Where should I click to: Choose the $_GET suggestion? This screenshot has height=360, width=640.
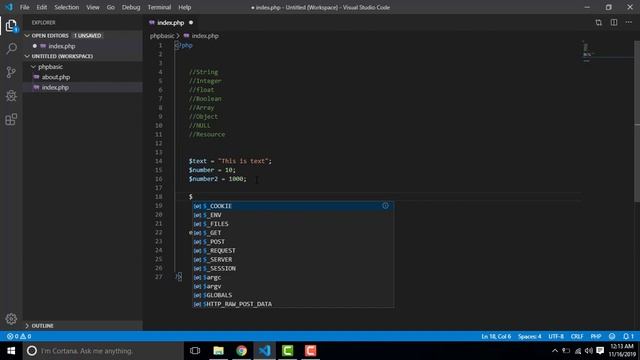click(293, 233)
